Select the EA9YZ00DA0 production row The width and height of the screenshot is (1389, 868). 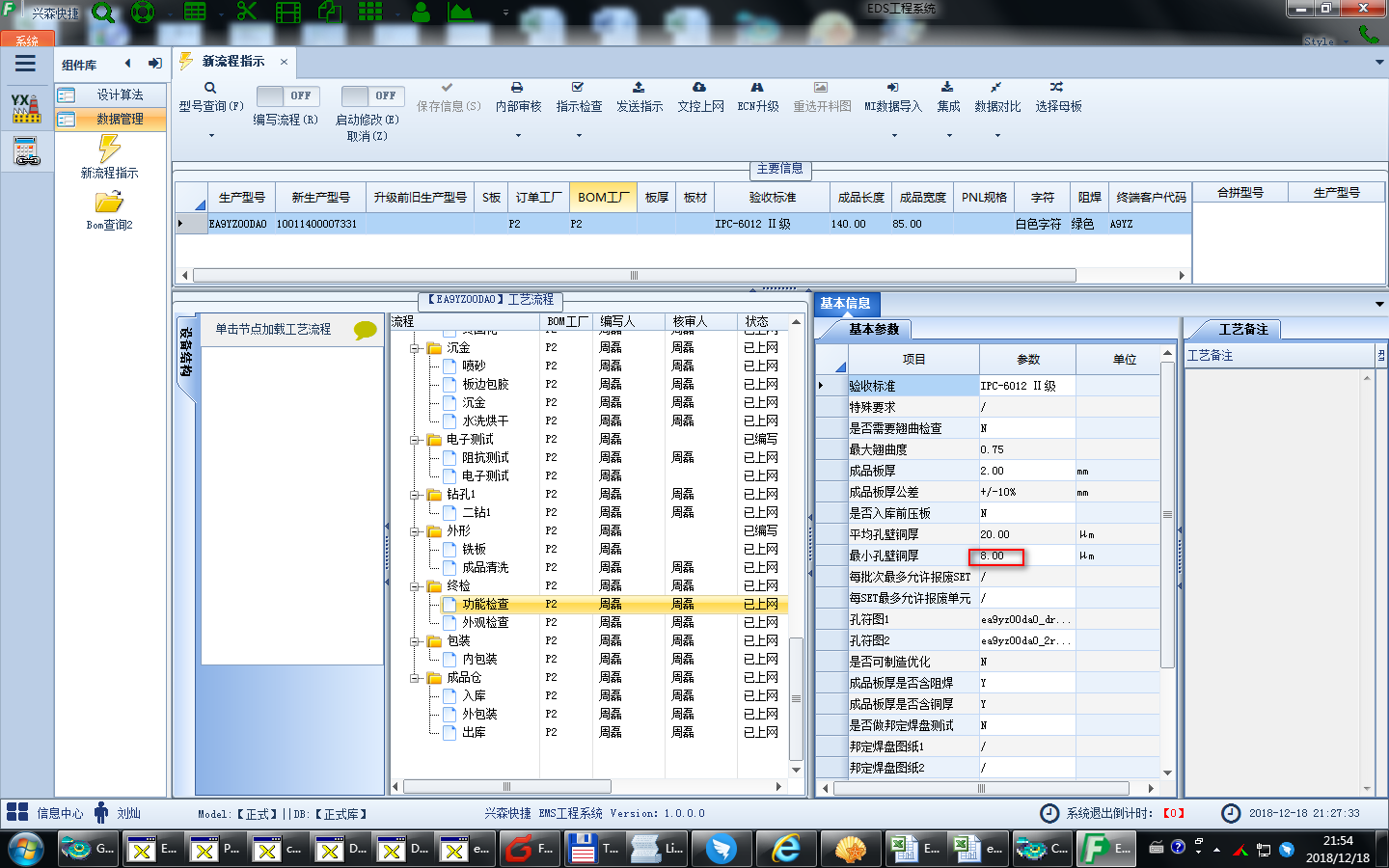pyautogui.click(x=683, y=224)
